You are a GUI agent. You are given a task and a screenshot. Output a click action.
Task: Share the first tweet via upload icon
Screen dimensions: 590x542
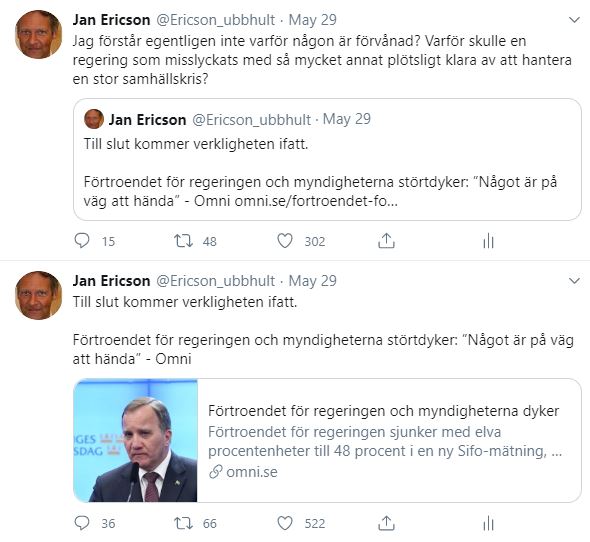(386, 241)
